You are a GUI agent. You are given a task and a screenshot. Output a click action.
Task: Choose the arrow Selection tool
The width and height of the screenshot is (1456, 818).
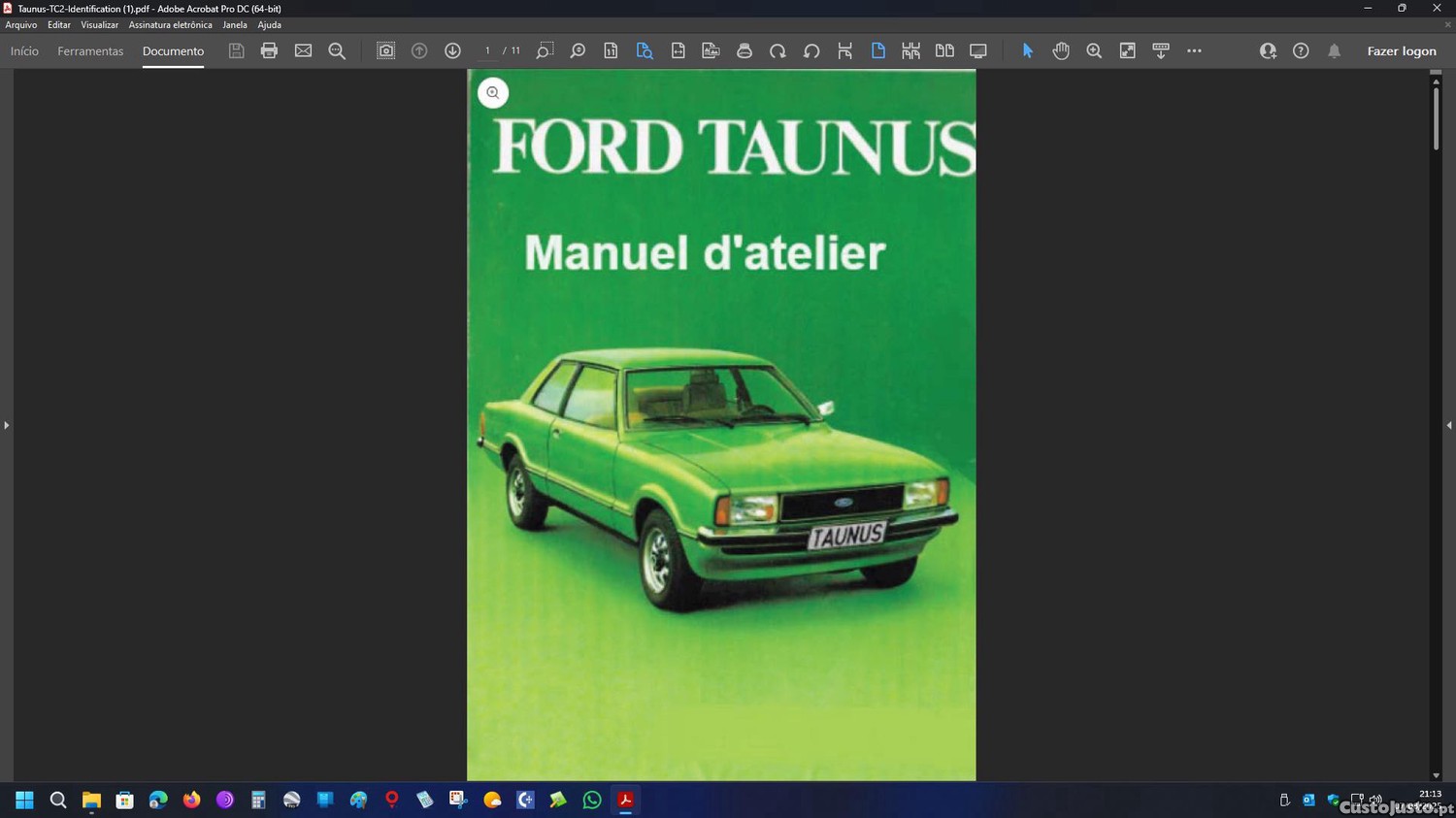pos(1027,50)
